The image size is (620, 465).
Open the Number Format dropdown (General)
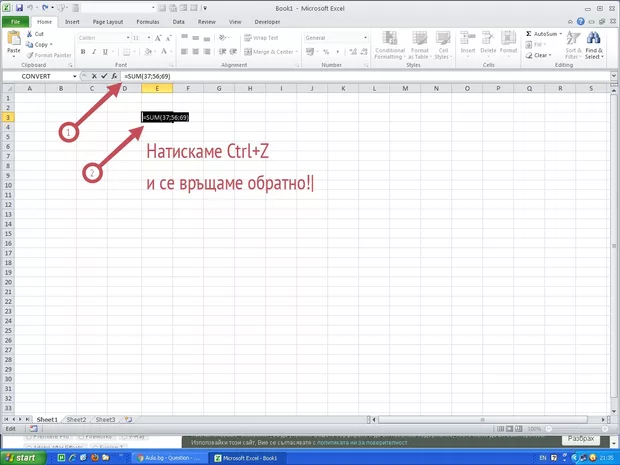point(365,38)
